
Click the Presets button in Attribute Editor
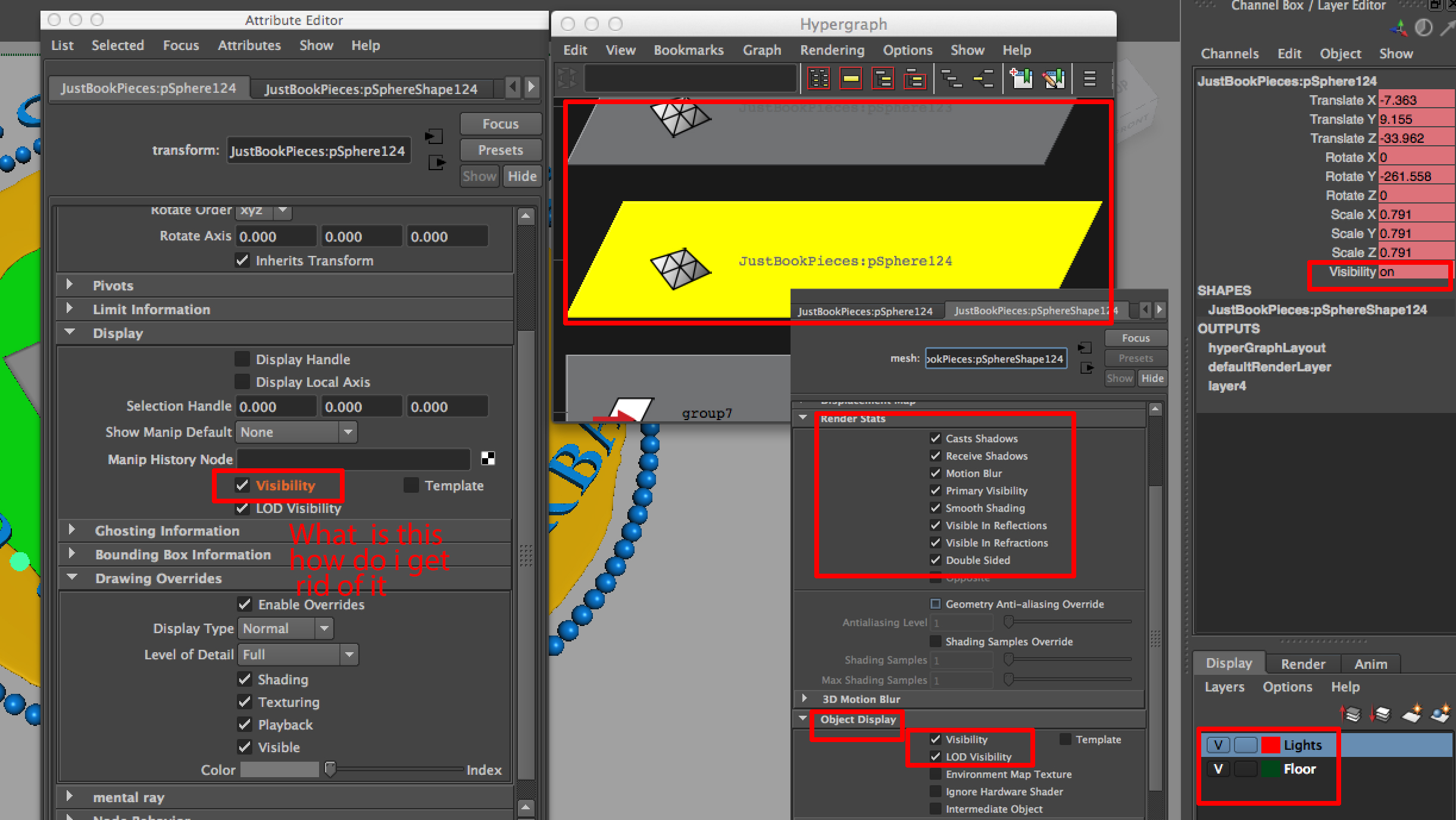500,150
